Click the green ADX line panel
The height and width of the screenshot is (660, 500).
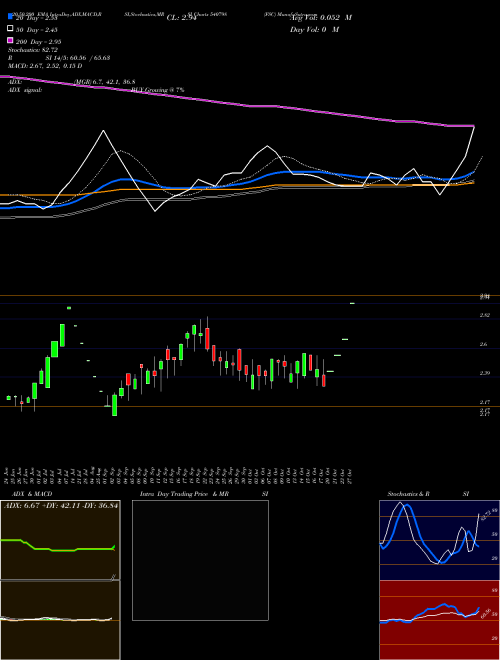click(x=60, y=540)
